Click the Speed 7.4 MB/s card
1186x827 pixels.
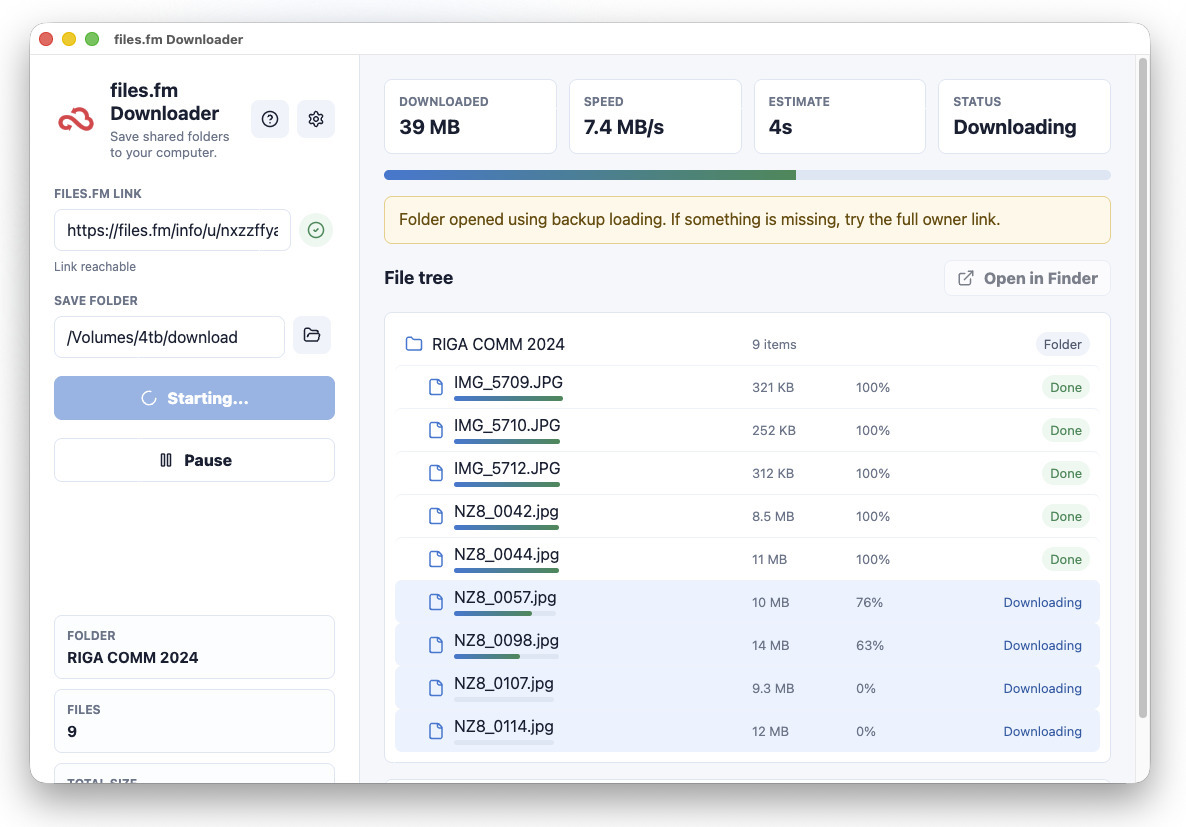pos(655,117)
